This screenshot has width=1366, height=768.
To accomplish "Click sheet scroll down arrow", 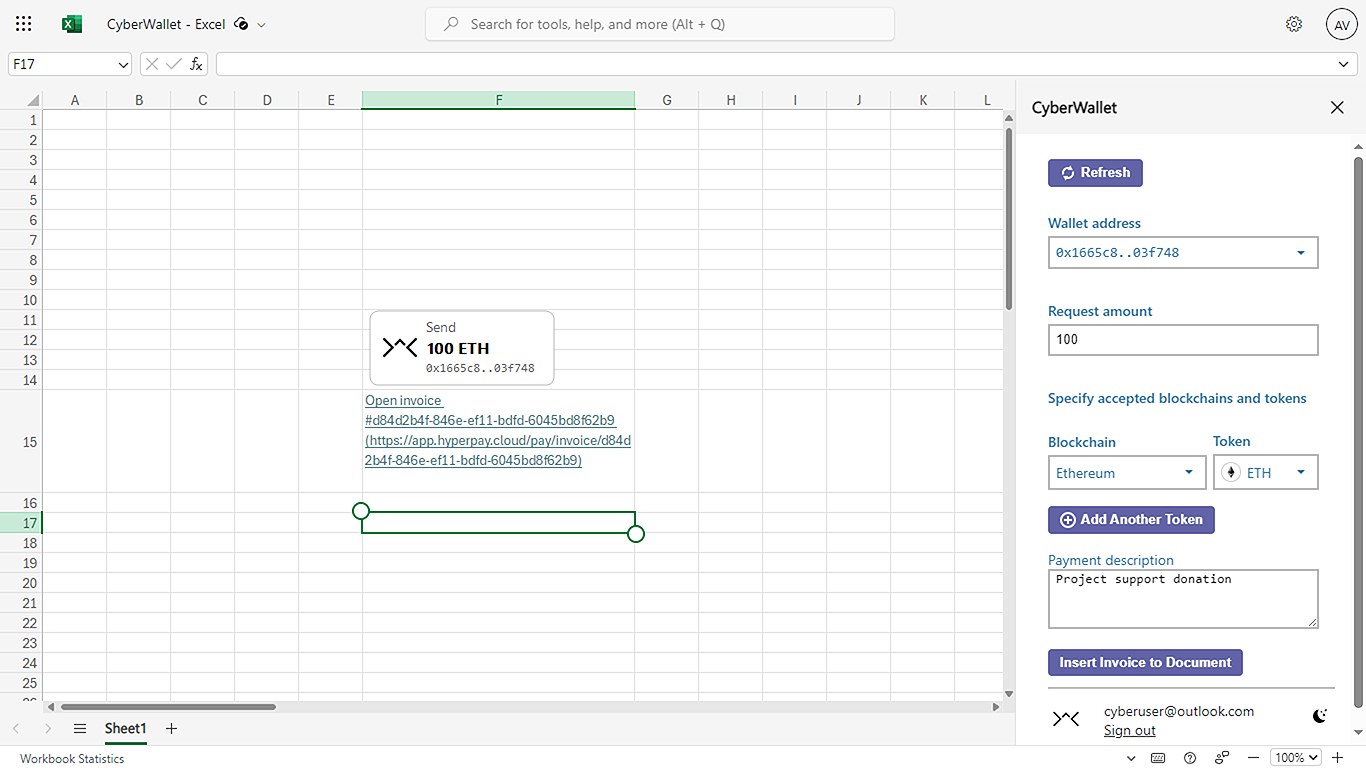I will pyautogui.click(x=1008, y=693).
